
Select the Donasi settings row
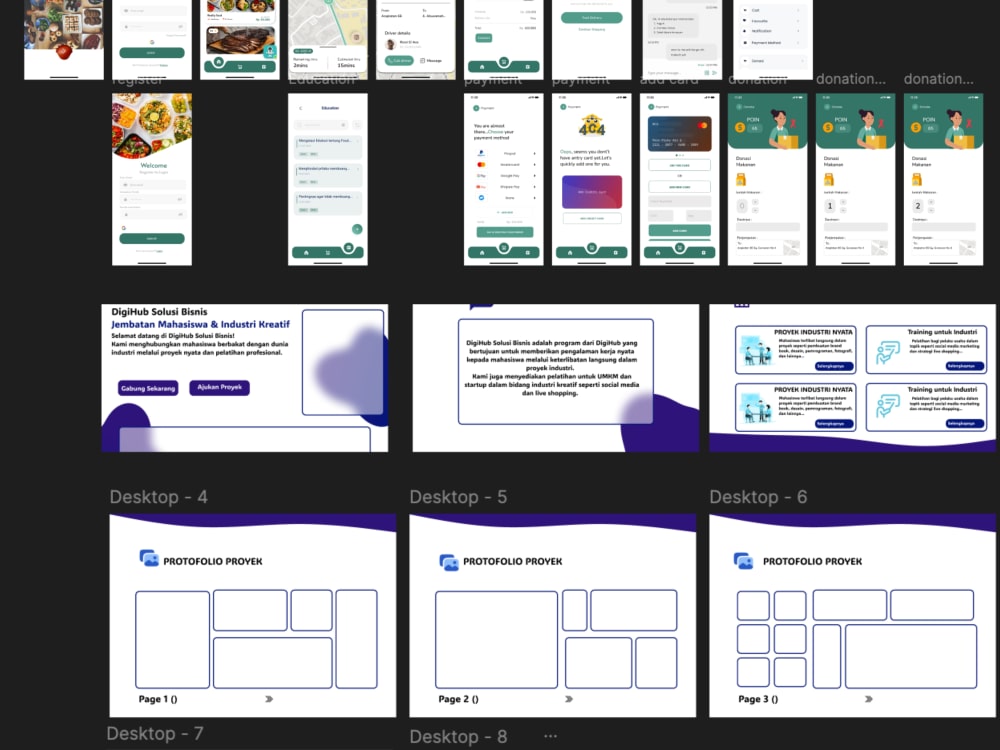(773, 61)
